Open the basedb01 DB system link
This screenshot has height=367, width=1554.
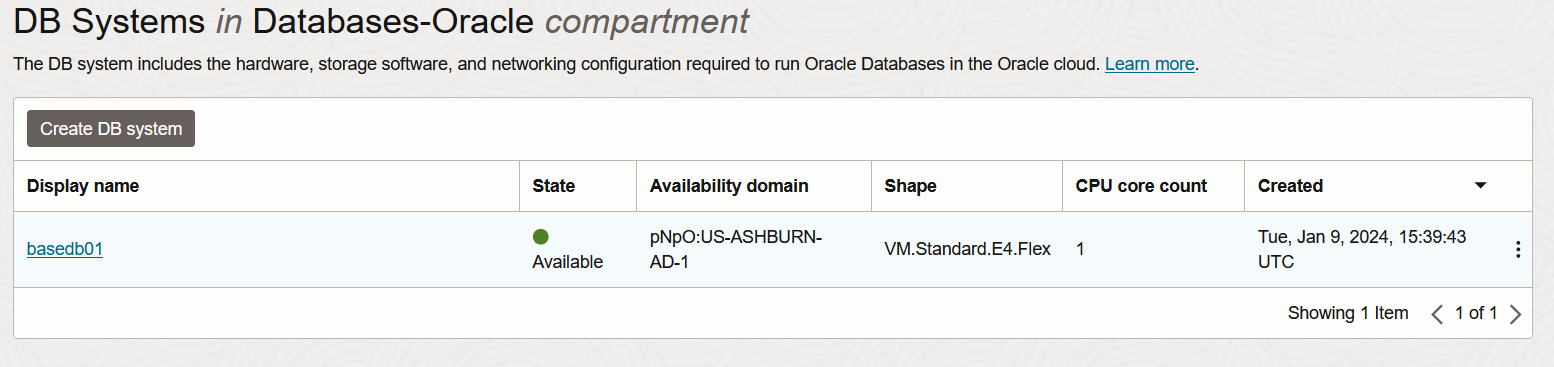(64, 249)
